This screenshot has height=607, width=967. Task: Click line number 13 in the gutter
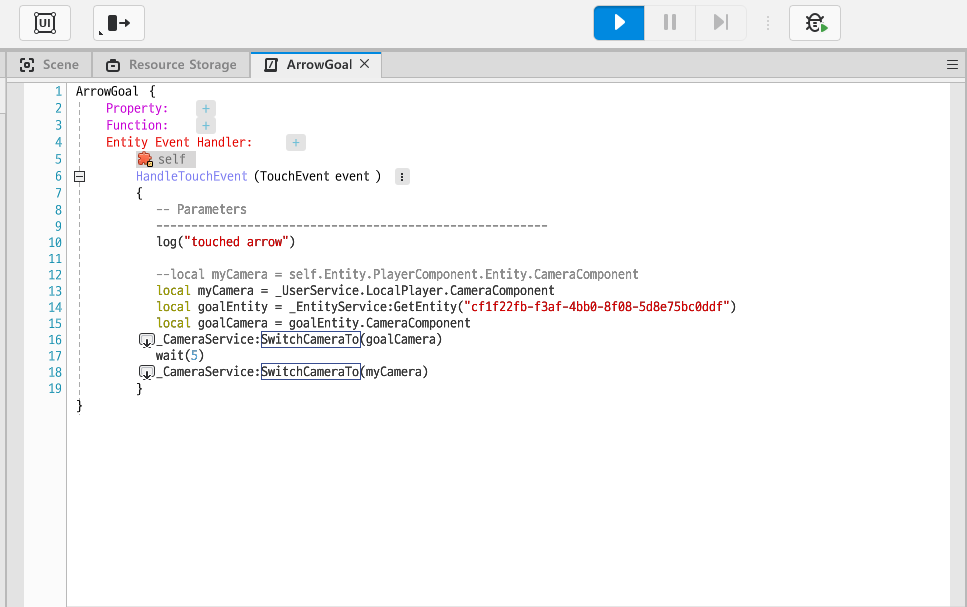[x=55, y=291]
